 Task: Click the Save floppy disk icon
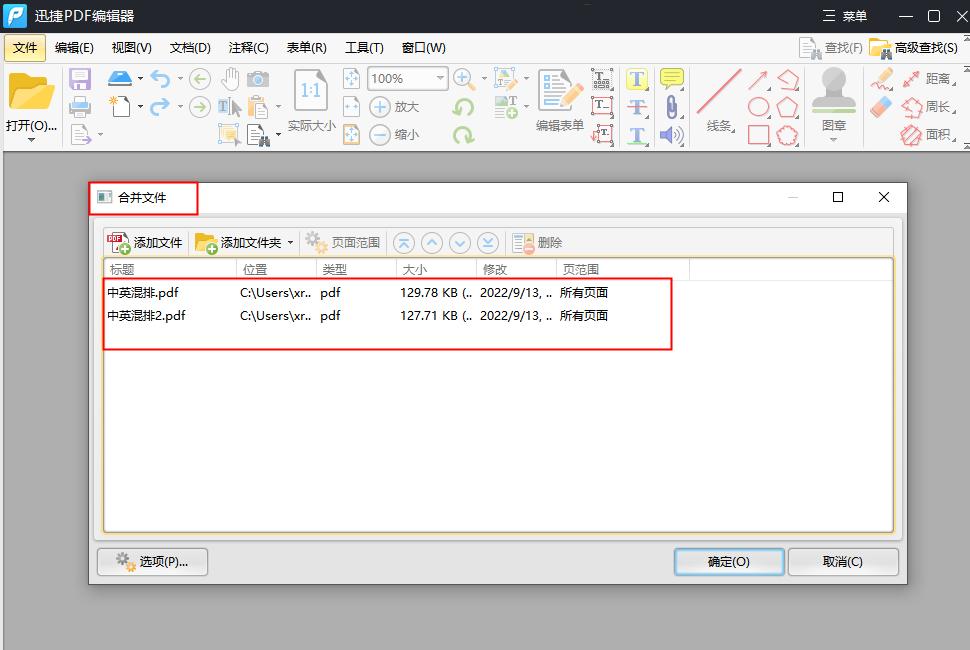tap(80, 79)
